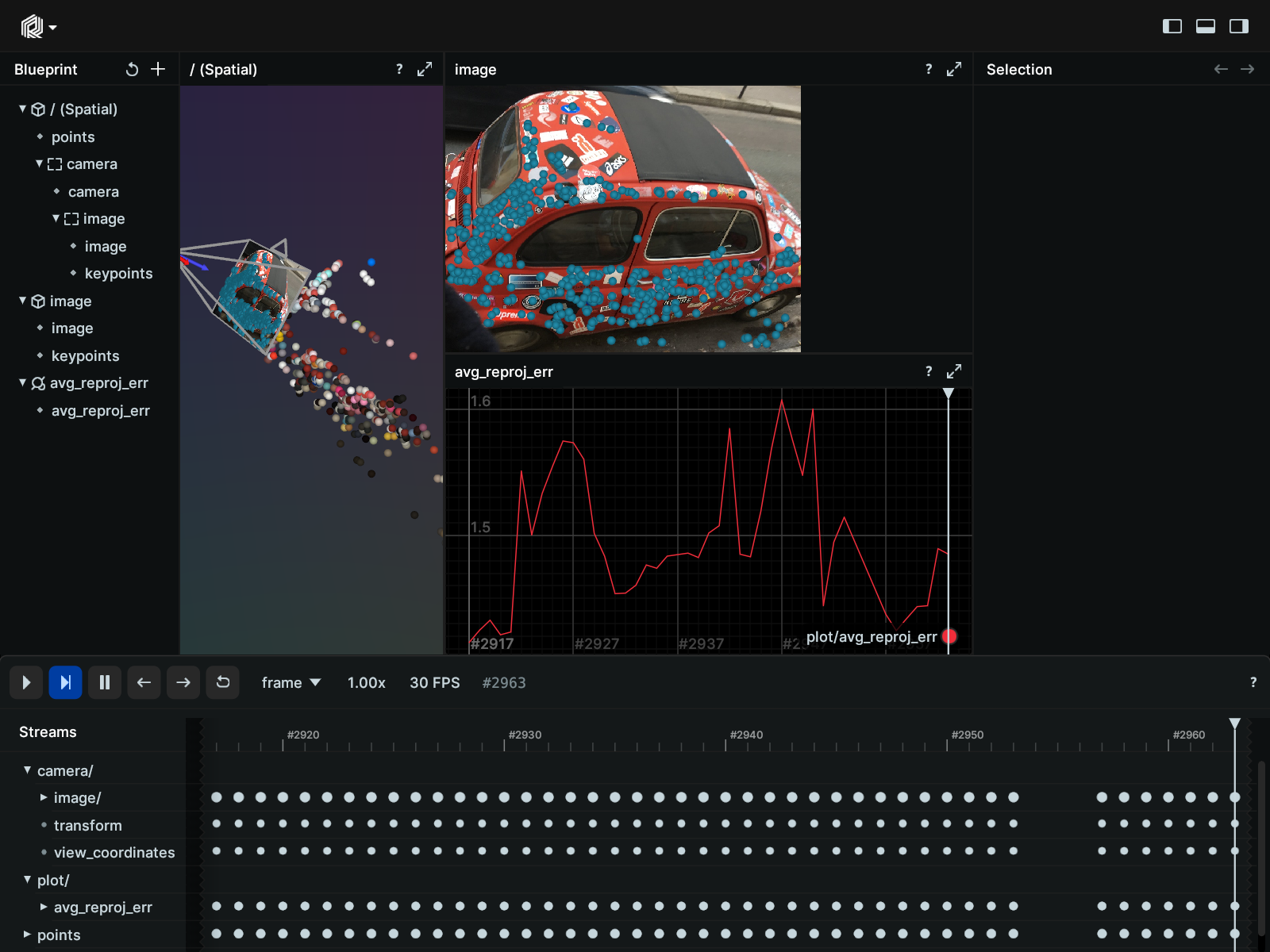This screenshot has height=952, width=1270.
Task: Collapse avg_reproj_err view tree node
Action: [x=23, y=382]
